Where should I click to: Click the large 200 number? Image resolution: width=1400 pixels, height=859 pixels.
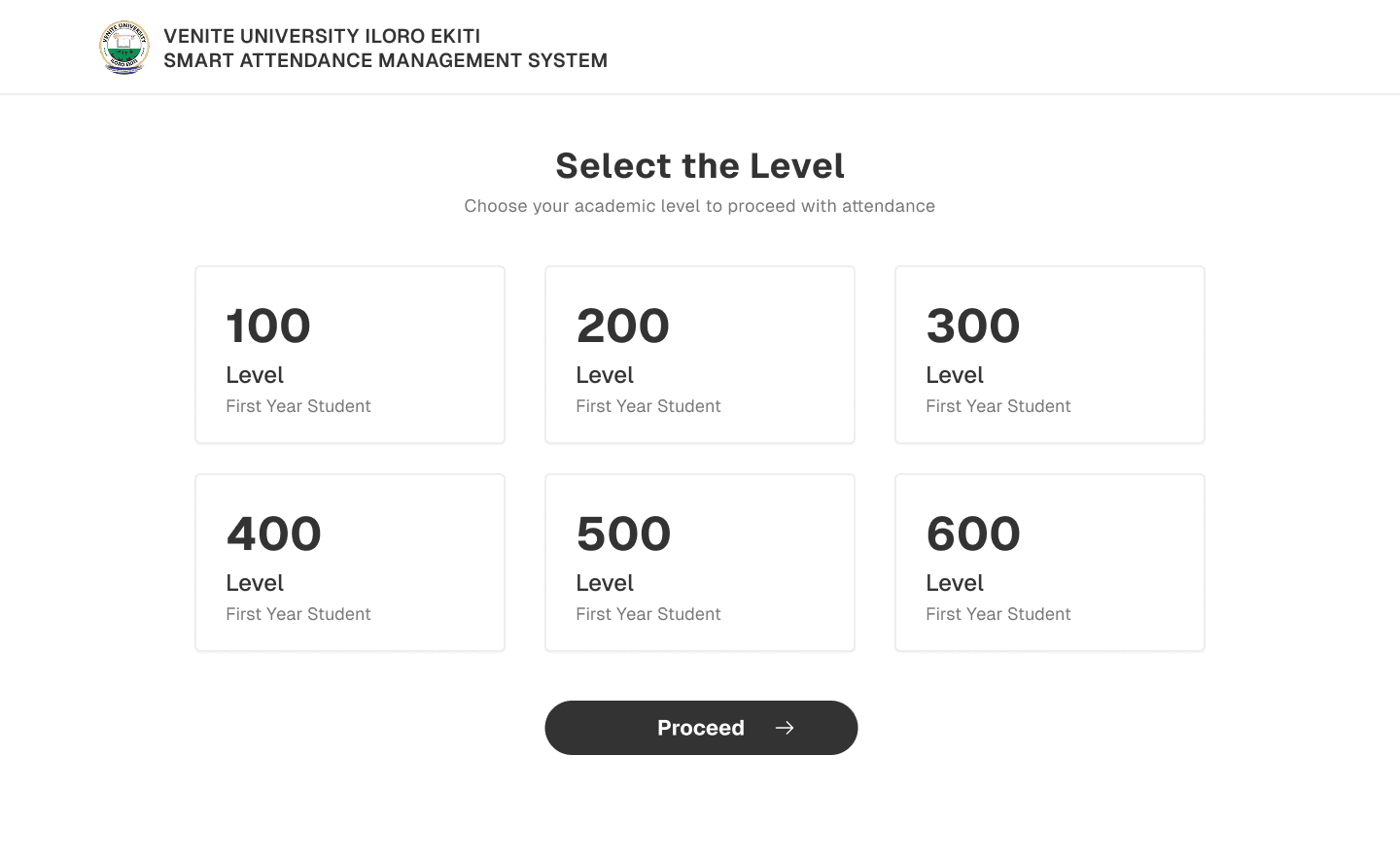(623, 326)
